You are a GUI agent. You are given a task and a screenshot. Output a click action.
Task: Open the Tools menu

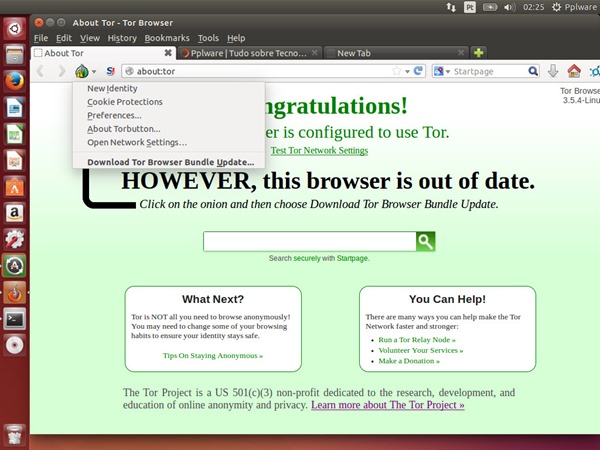pos(208,38)
